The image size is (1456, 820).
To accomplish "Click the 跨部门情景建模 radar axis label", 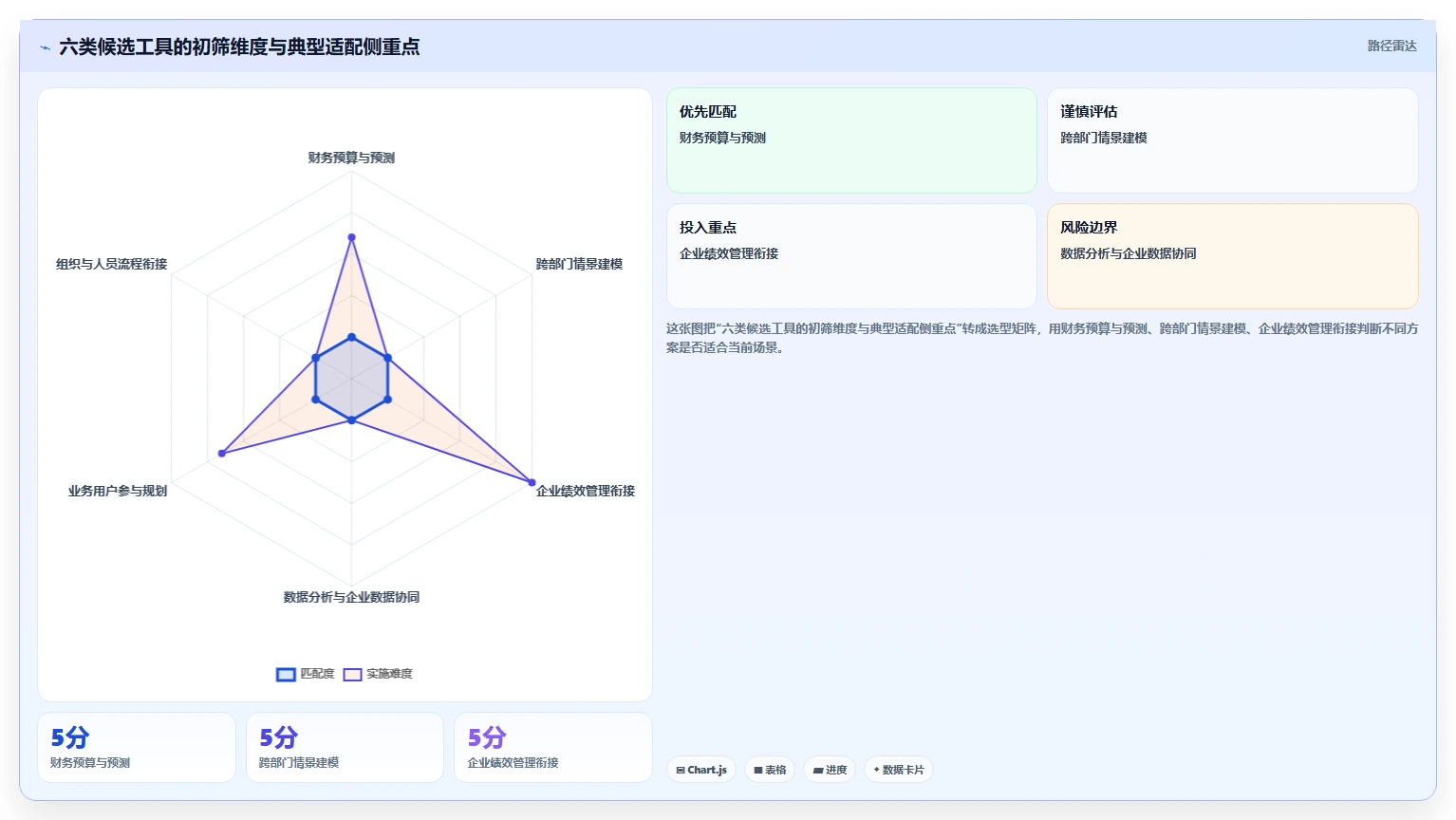I will click(579, 264).
